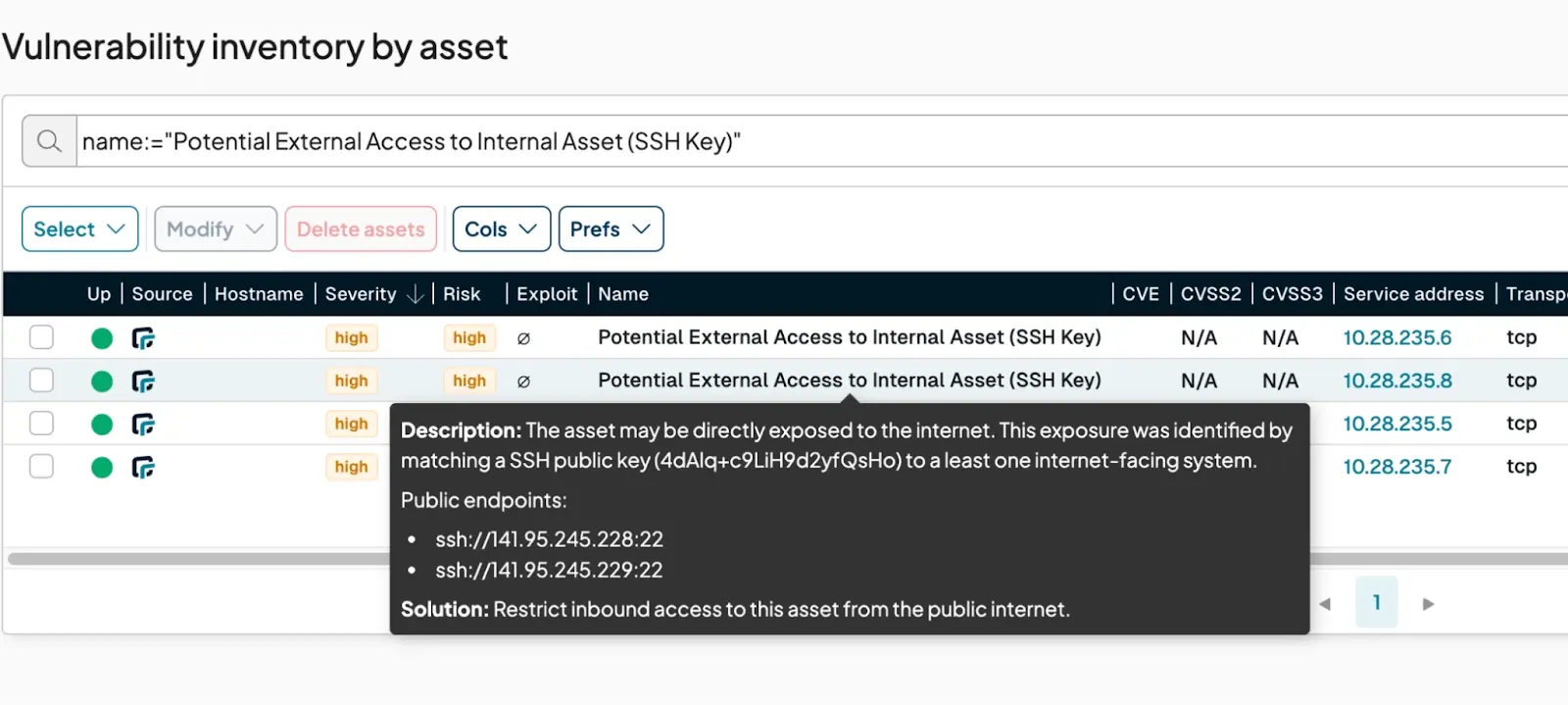The image size is (1568, 705).
Task: Click the search magnifier icon
Action: 49,141
